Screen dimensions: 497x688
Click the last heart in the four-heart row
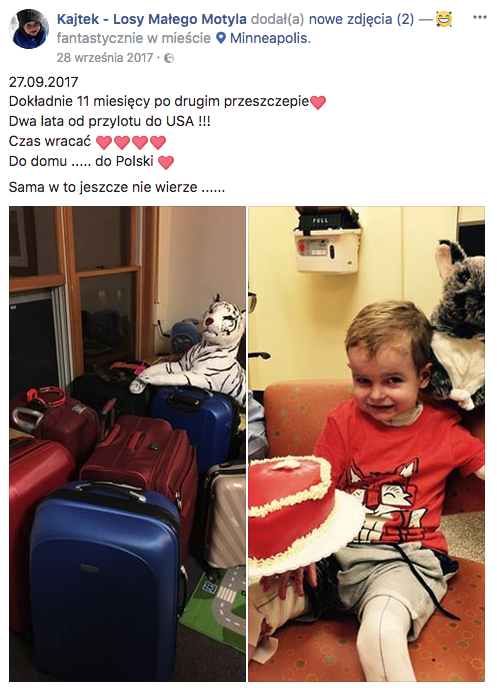pyautogui.click(x=158, y=143)
